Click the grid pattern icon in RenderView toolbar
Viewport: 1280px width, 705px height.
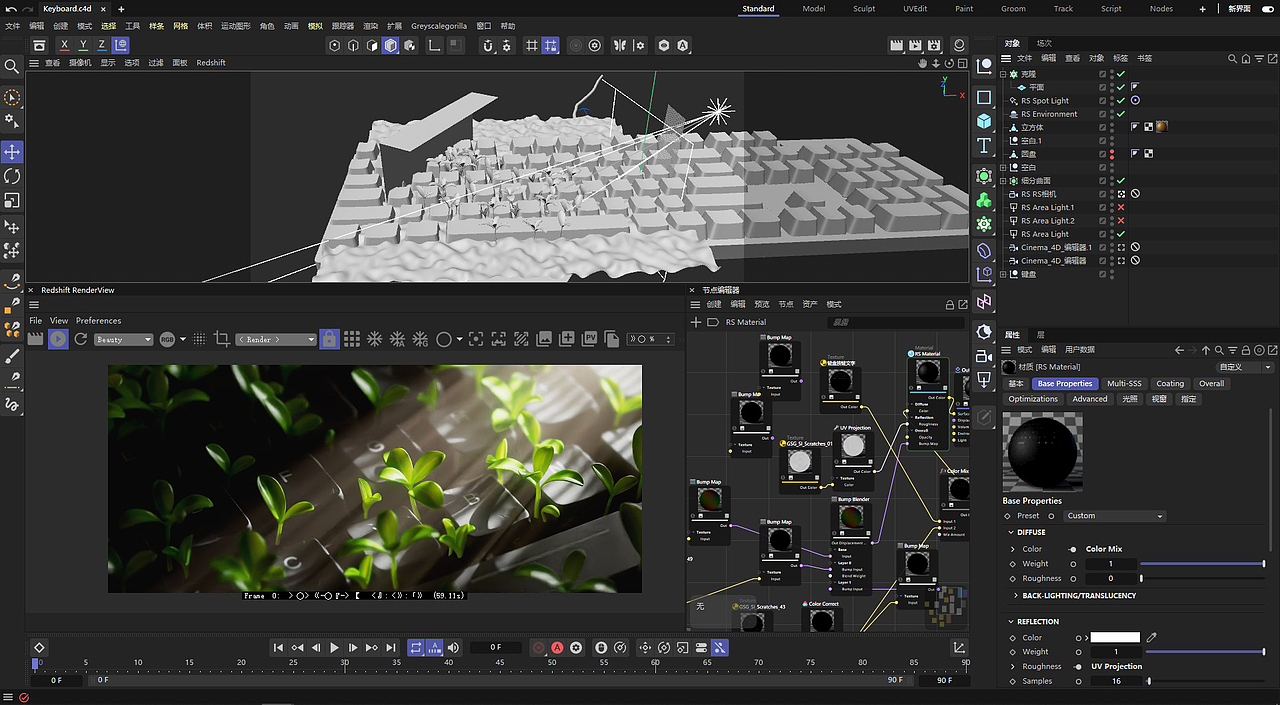point(351,339)
